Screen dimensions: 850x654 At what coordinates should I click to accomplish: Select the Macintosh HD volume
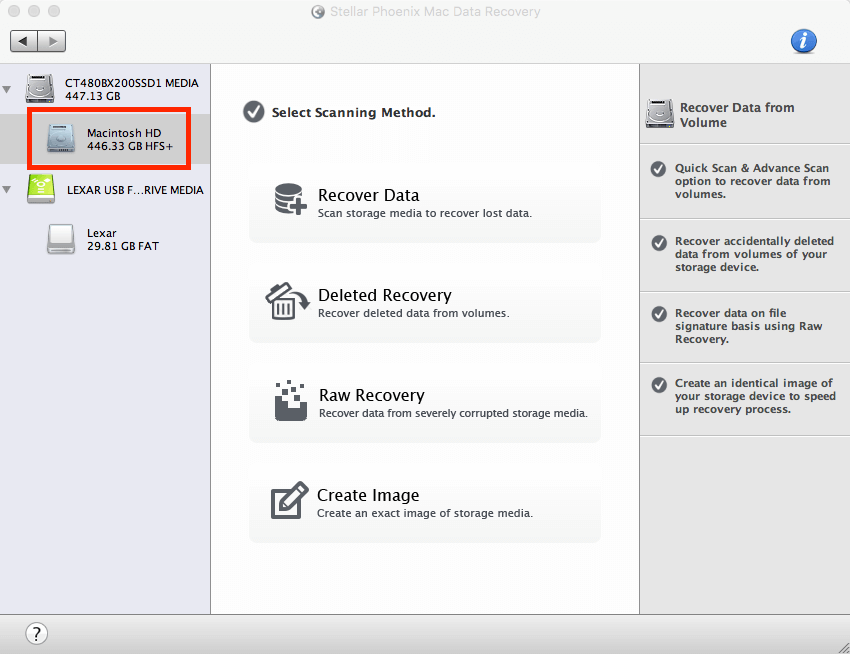point(124,139)
